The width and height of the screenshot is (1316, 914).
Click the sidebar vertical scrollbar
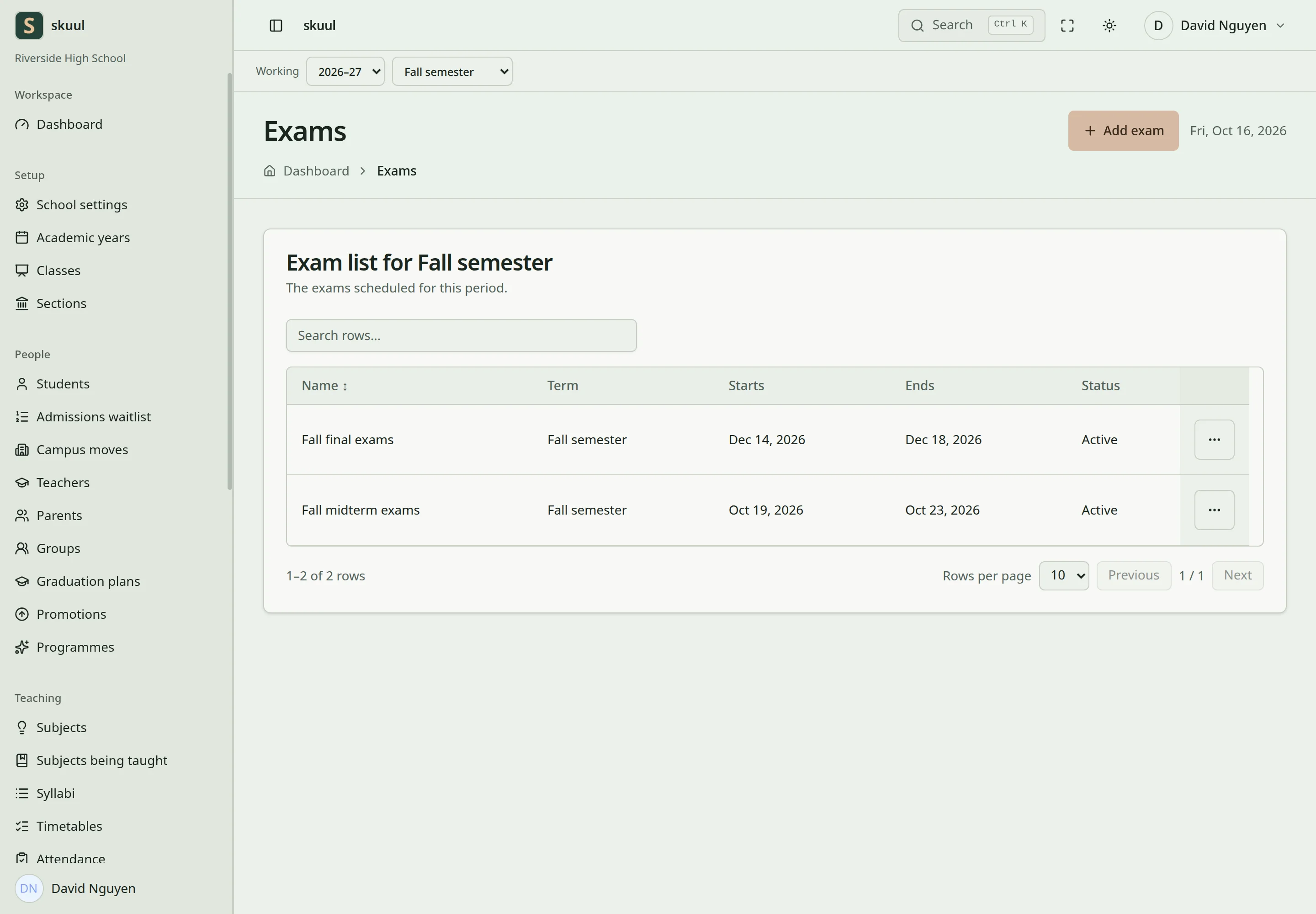tap(230, 281)
